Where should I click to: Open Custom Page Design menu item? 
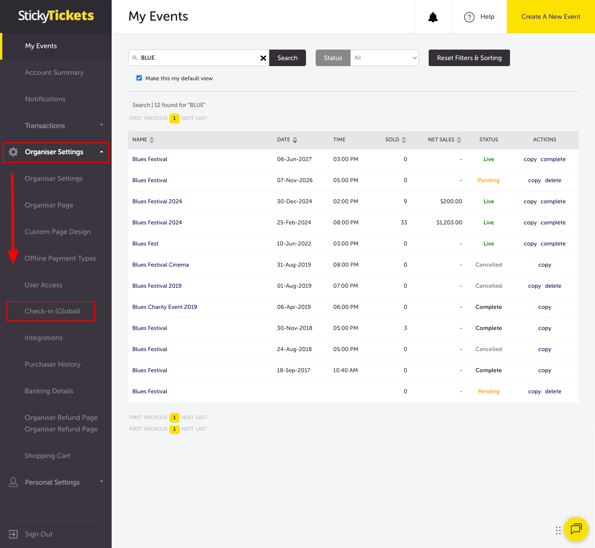[58, 231]
